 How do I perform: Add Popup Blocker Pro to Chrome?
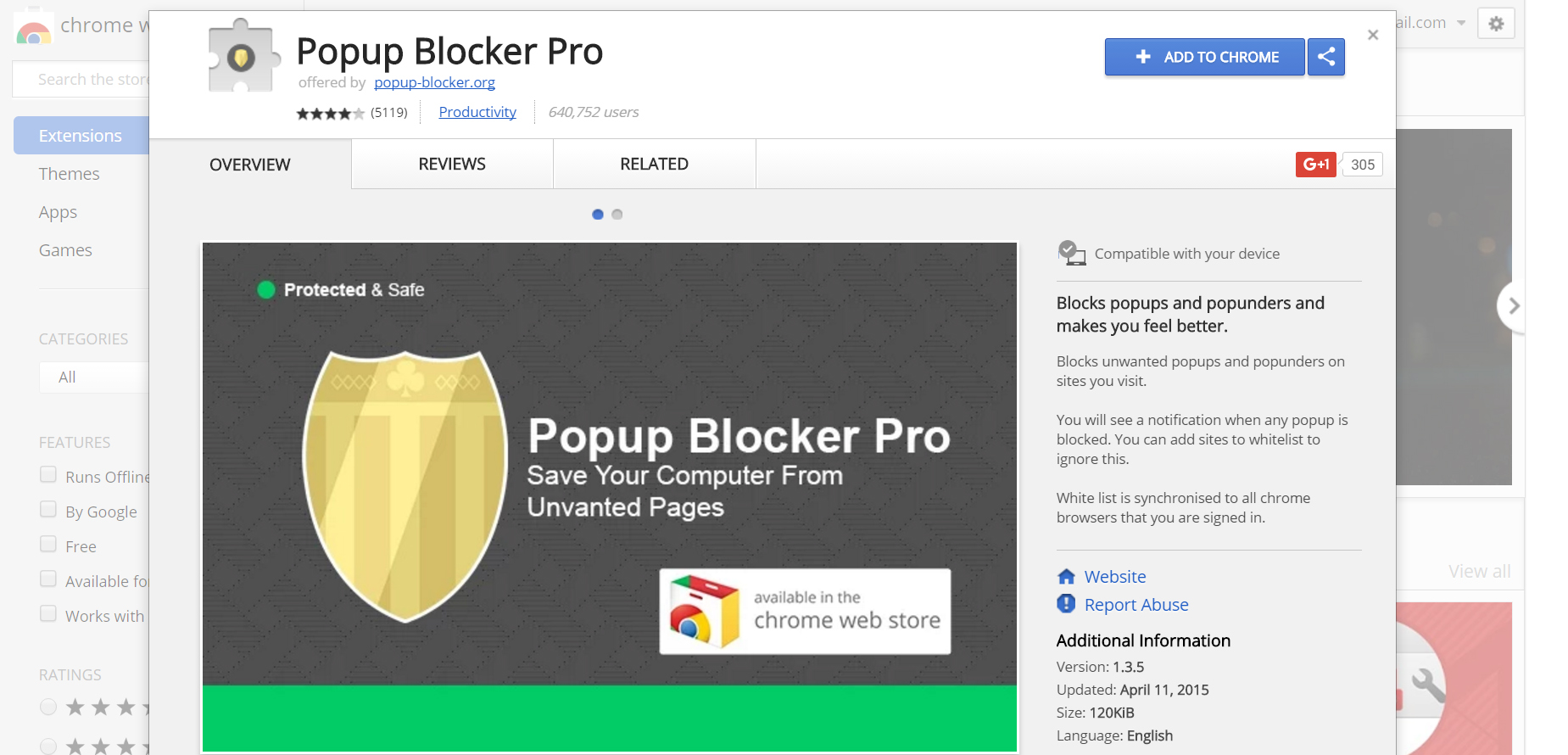pos(1204,57)
